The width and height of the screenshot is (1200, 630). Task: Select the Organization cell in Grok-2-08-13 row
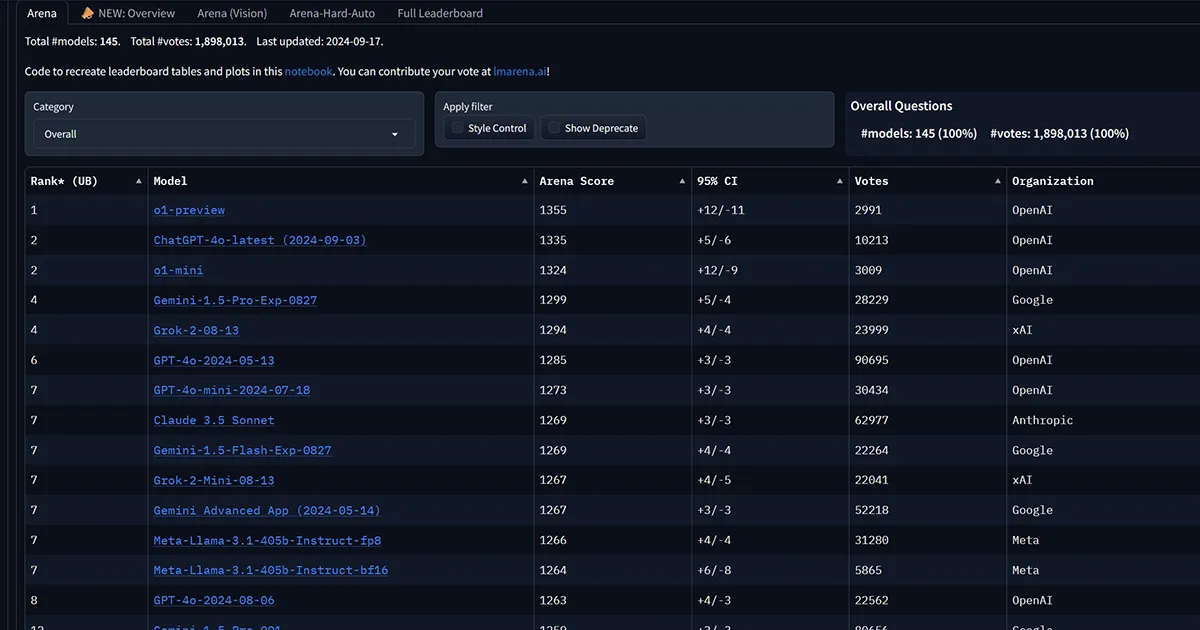tap(1104, 330)
